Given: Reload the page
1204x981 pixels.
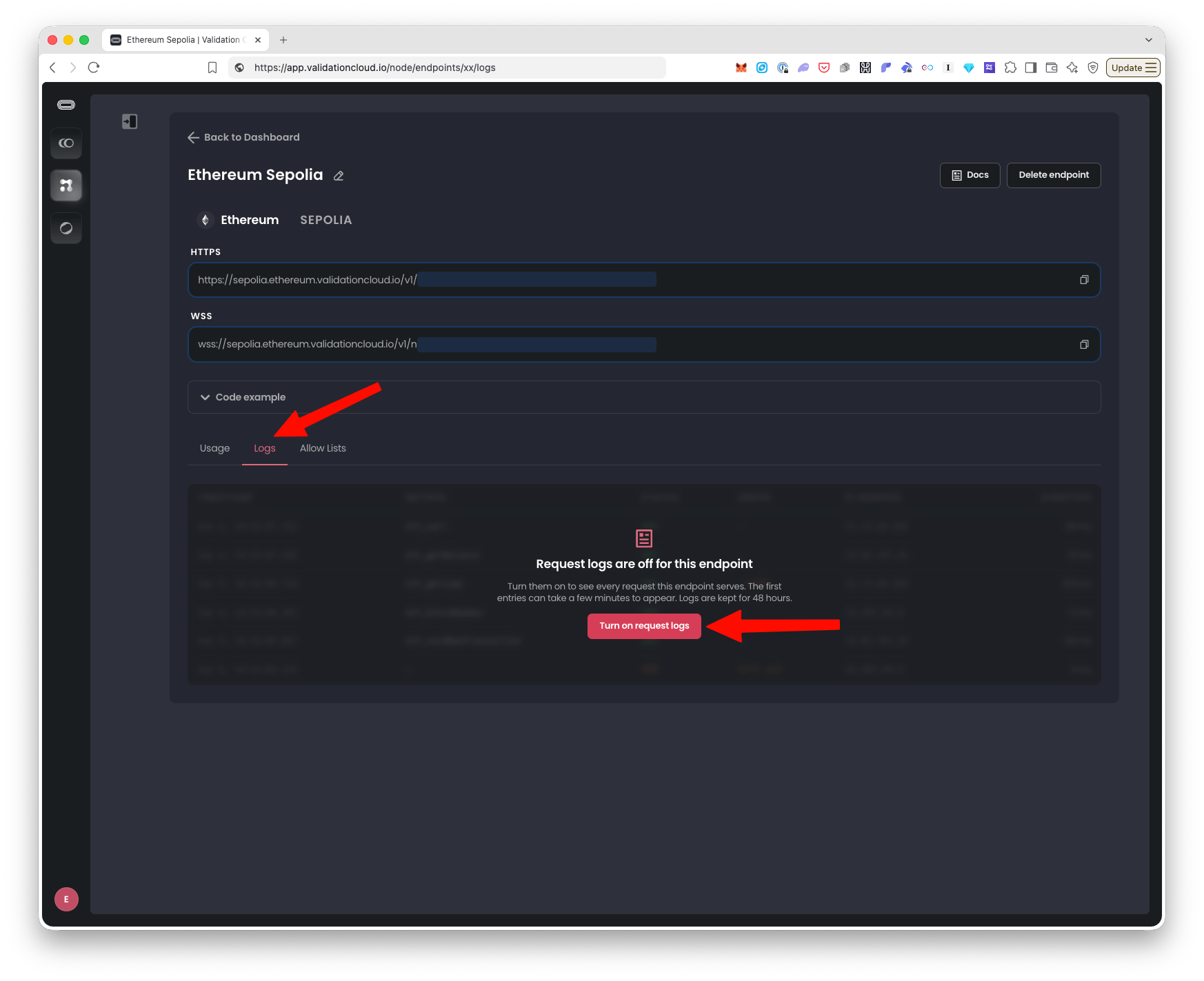Looking at the screenshot, I should pyautogui.click(x=94, y=68).
